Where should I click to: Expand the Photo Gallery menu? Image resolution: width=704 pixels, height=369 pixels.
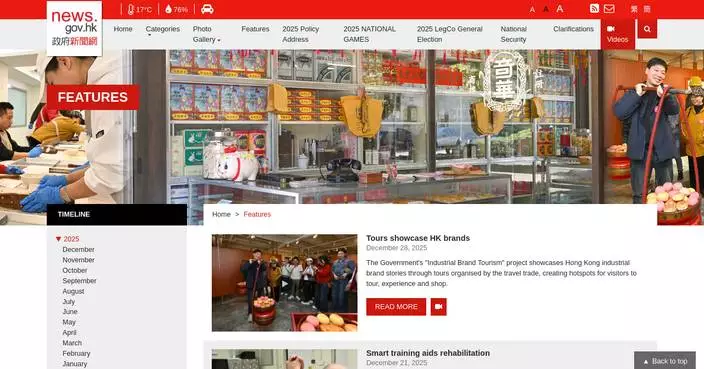[x=206, y=34]
